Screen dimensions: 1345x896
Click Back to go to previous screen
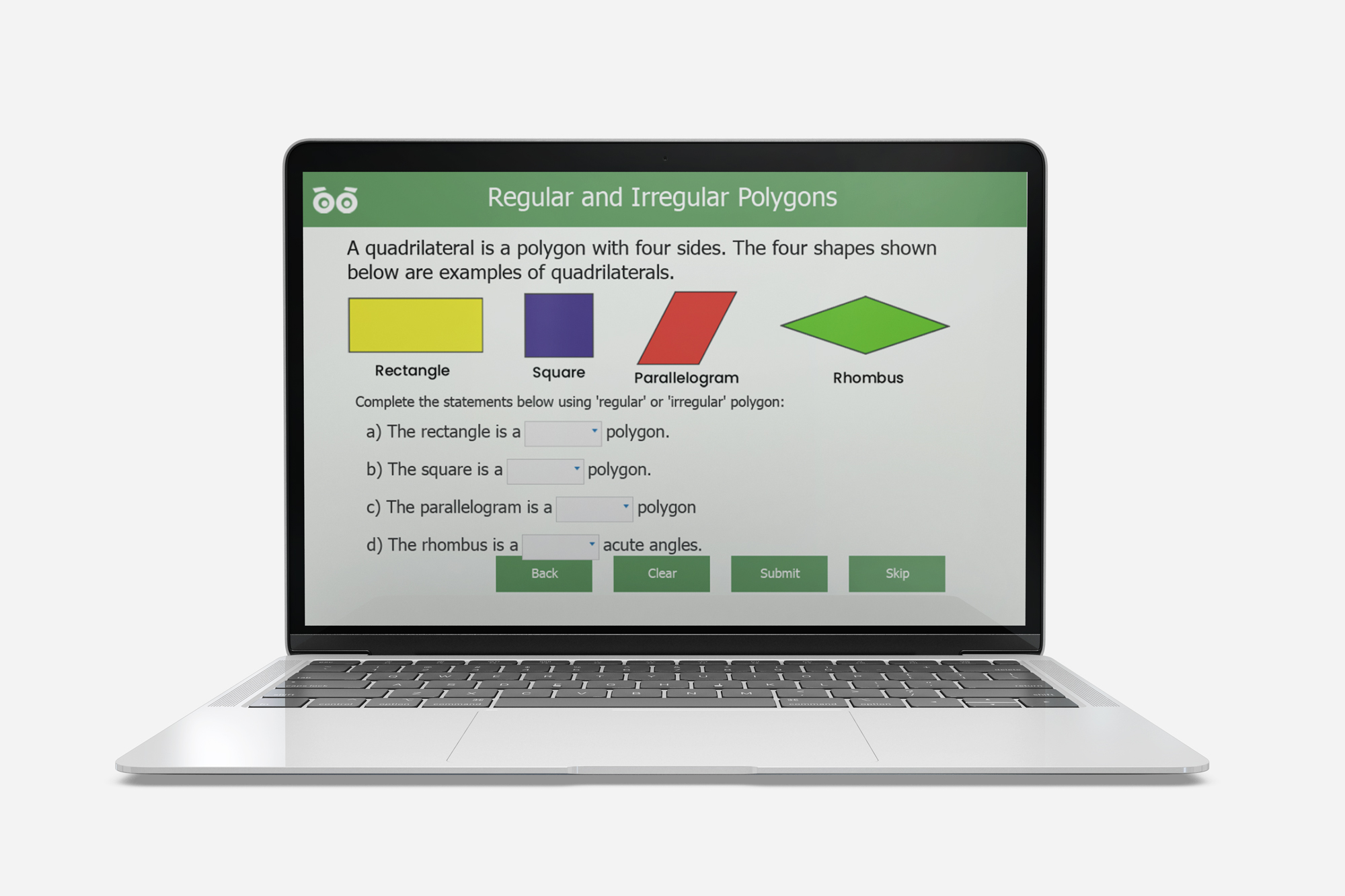(x=545, y=572)
